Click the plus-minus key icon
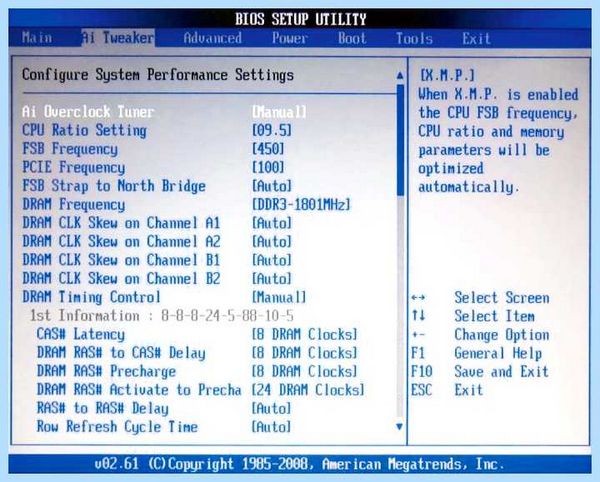This screenshot has width=600, height=482. click(x=418, y=335)
